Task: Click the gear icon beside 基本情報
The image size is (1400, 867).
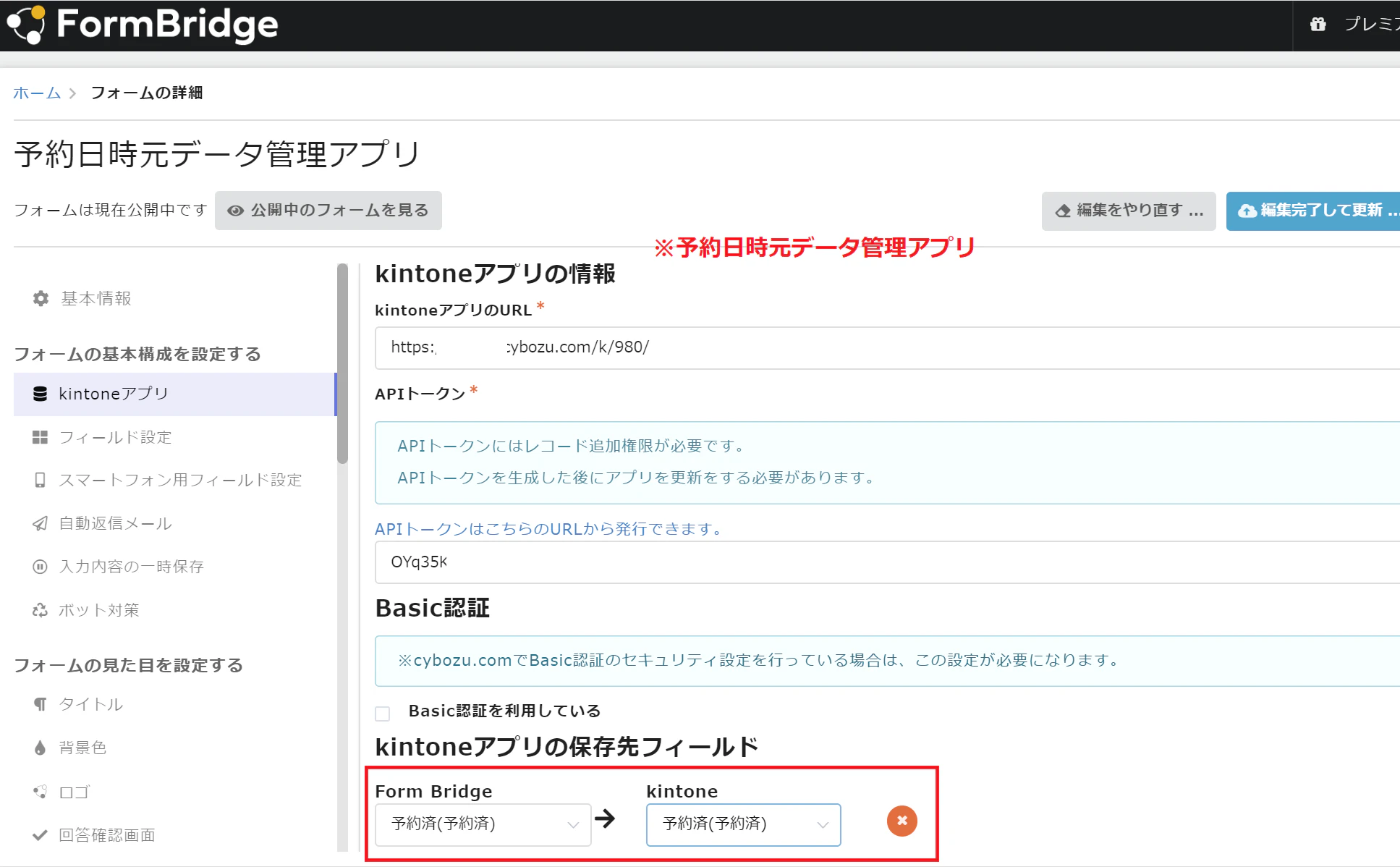Action: pos(41,298)
